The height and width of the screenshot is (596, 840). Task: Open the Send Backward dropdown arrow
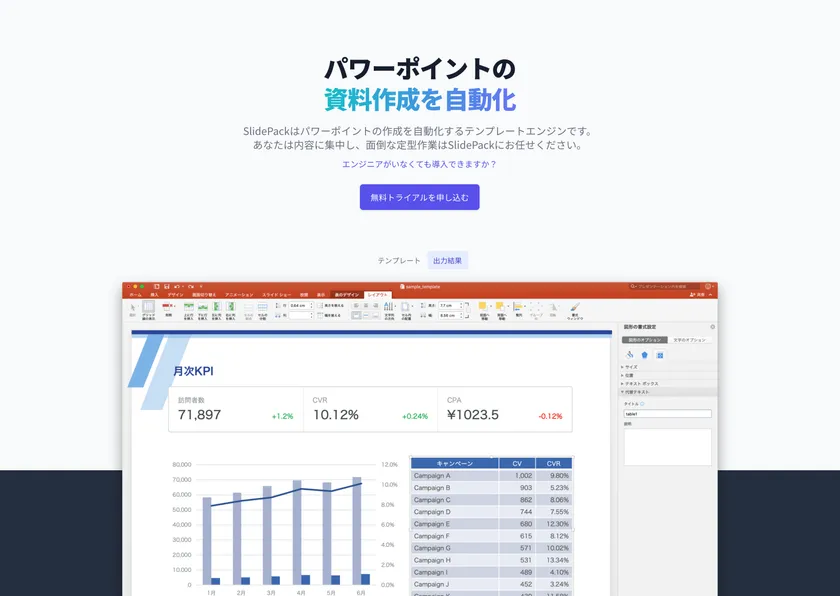(508, 306)
